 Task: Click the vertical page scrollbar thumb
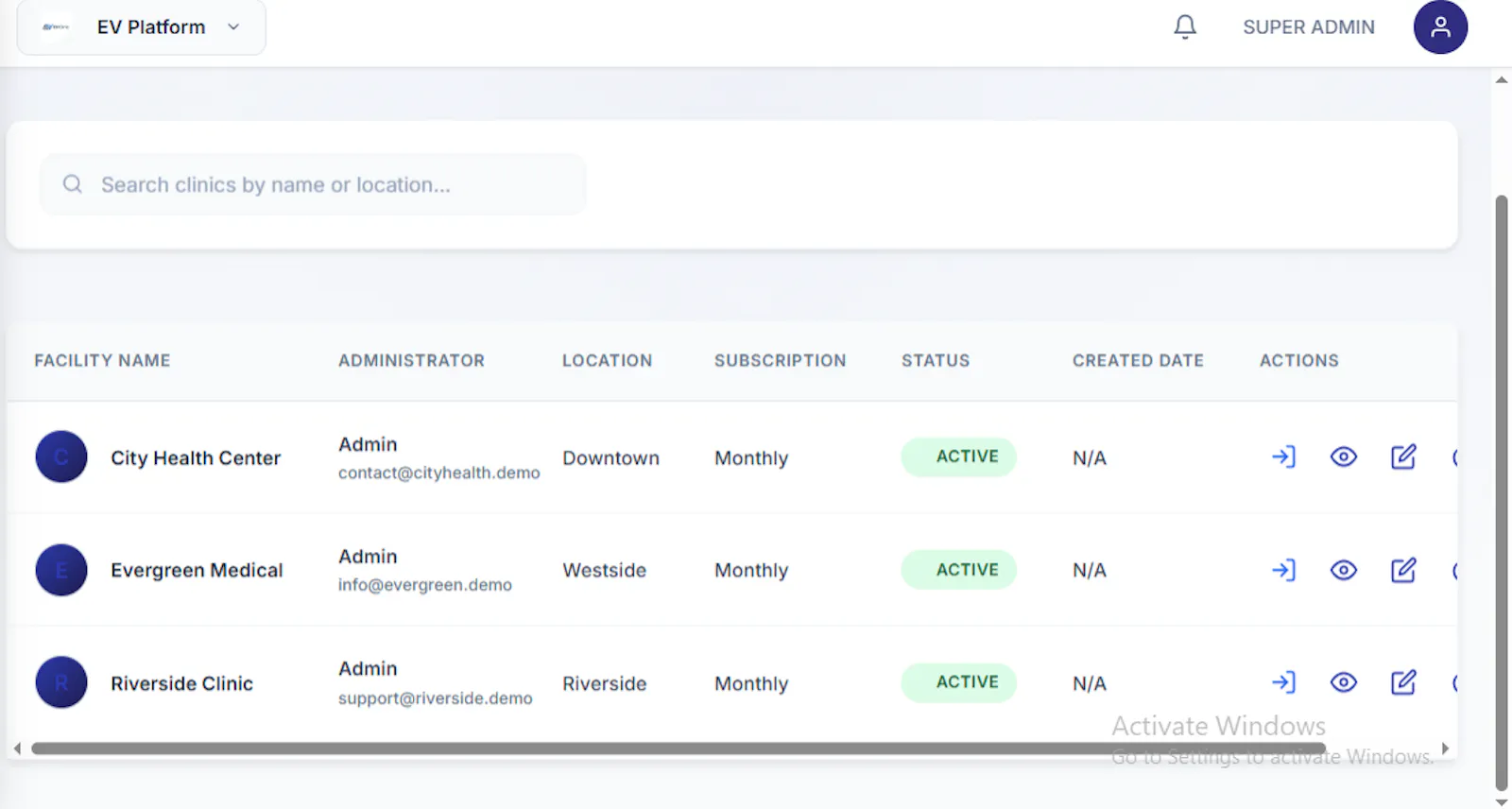(1502, 492)
